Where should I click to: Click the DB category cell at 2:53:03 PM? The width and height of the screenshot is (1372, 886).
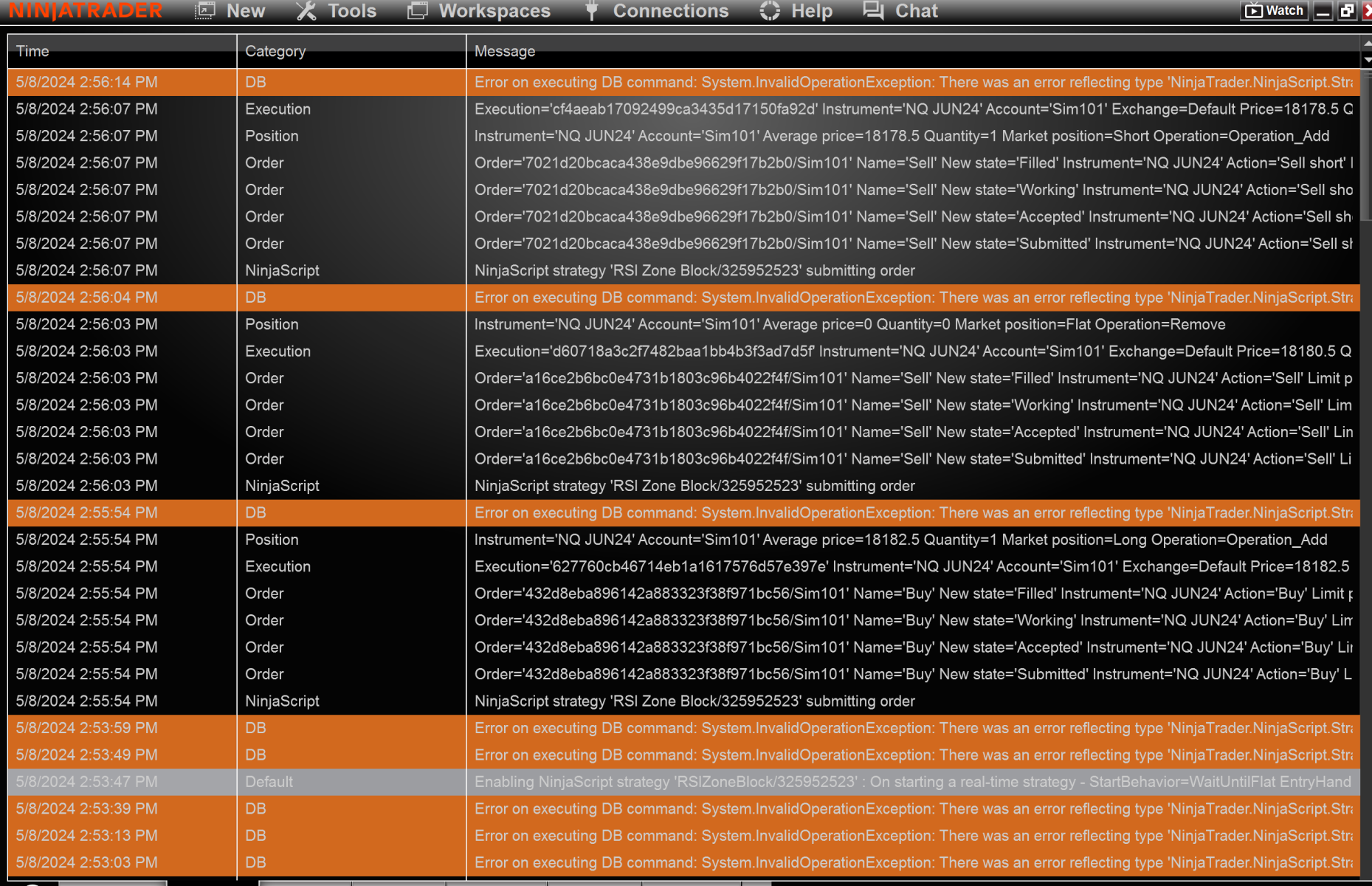(x=351, y=863)
